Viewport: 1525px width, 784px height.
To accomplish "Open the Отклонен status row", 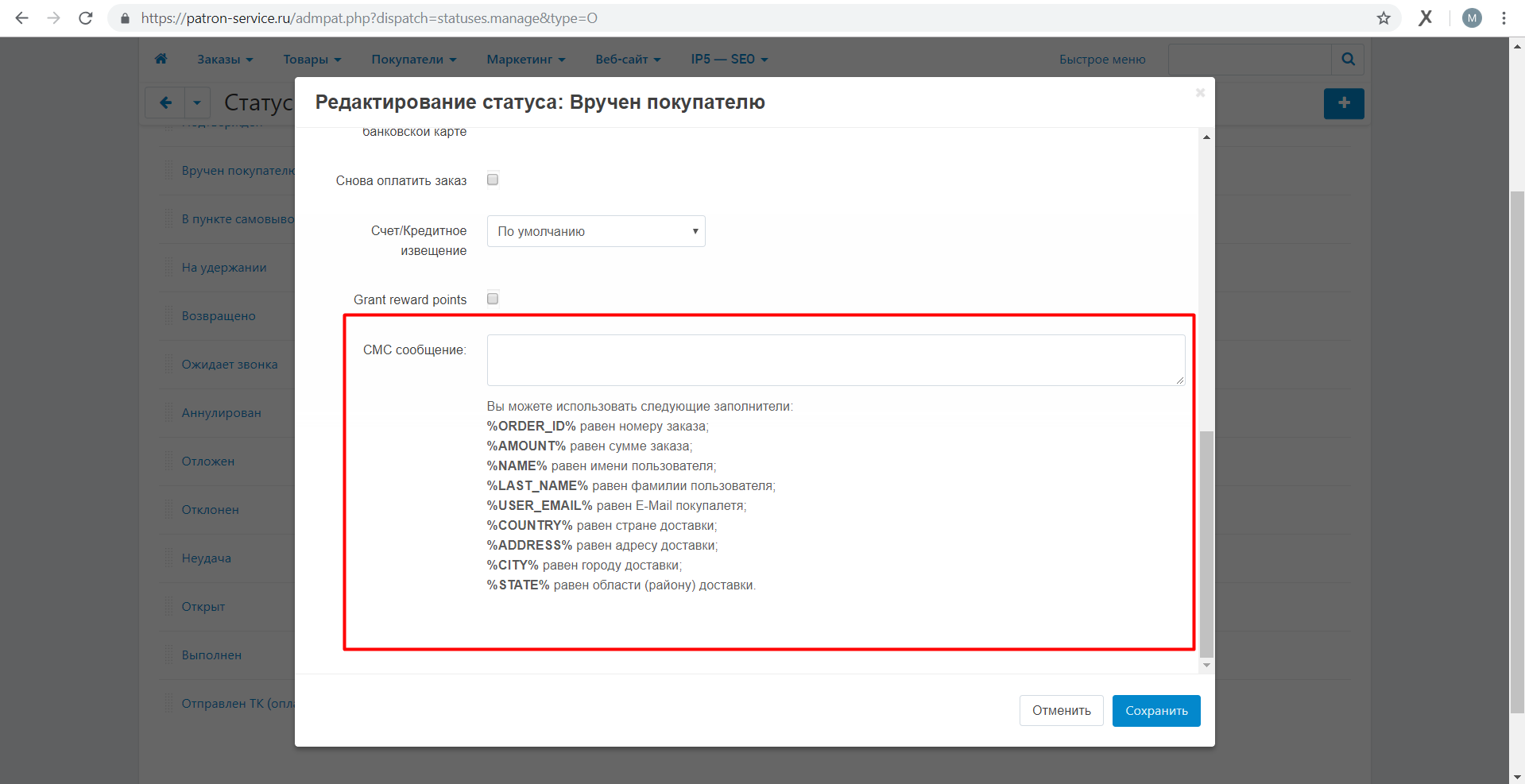I will [x=210, y=510].
